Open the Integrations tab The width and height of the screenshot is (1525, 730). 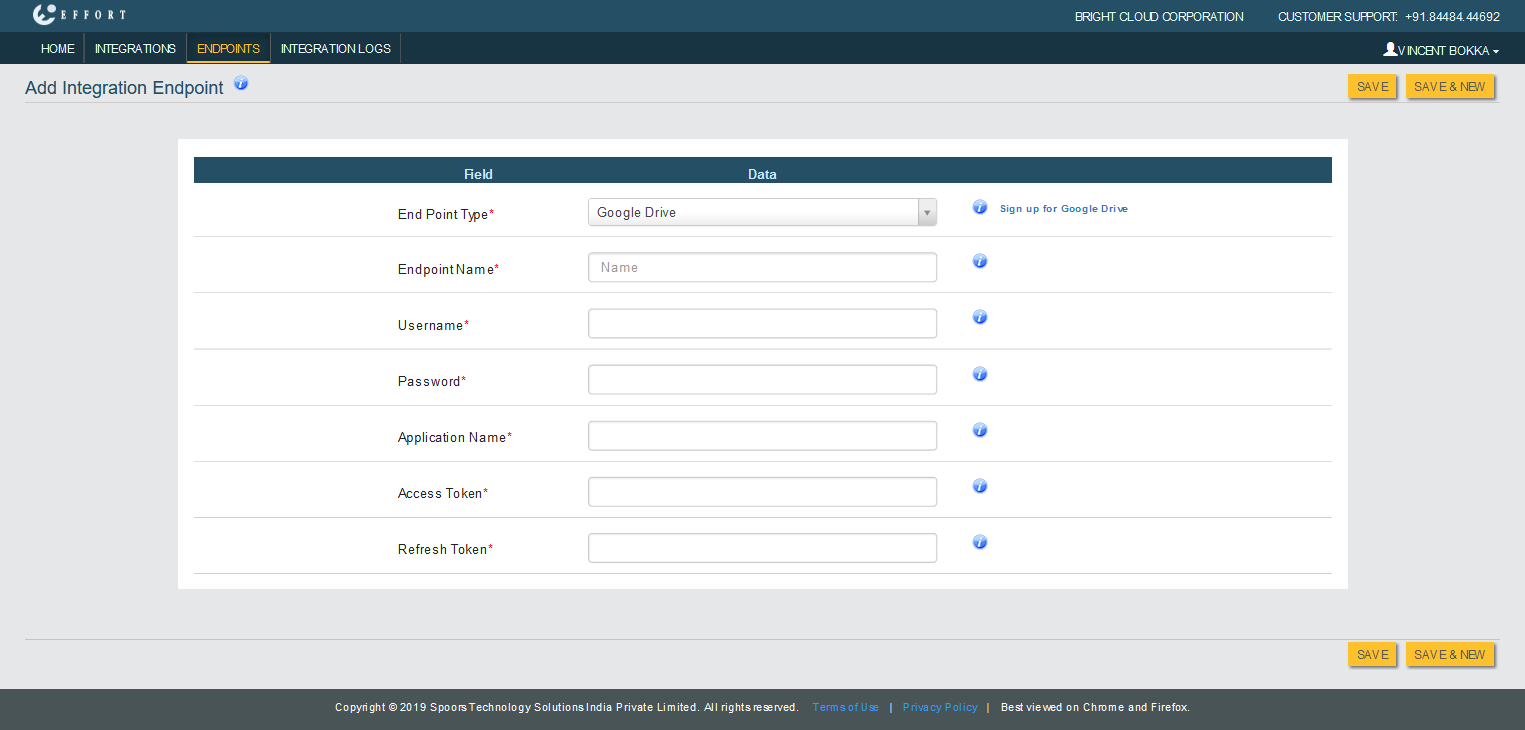(135, 49)
